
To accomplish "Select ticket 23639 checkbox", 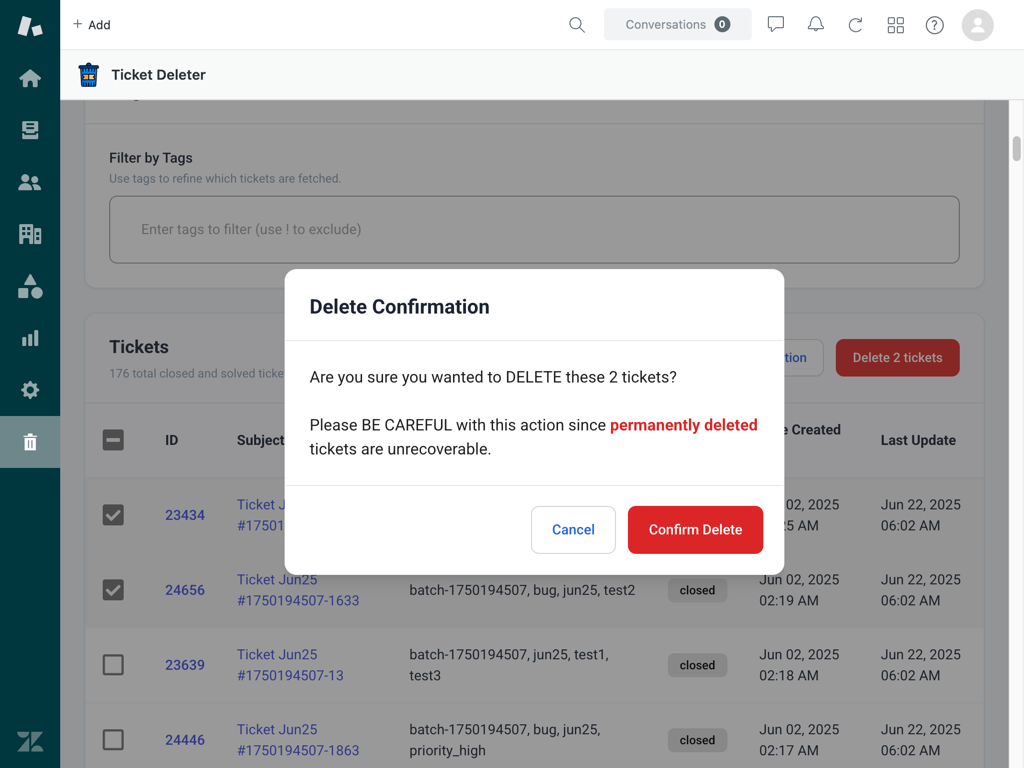I will click(x=113, y=665).
